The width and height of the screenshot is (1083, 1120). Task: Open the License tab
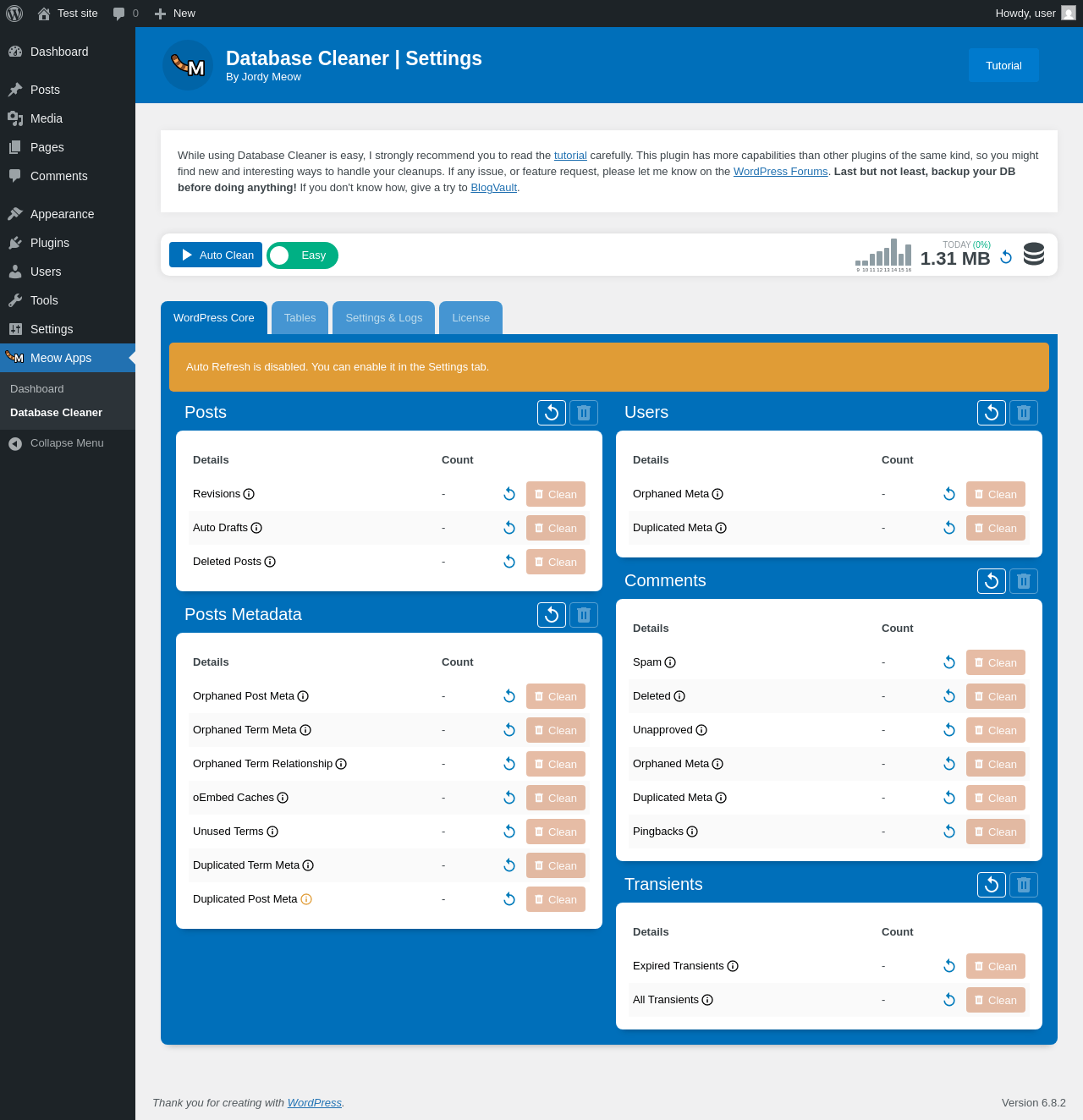471,318
